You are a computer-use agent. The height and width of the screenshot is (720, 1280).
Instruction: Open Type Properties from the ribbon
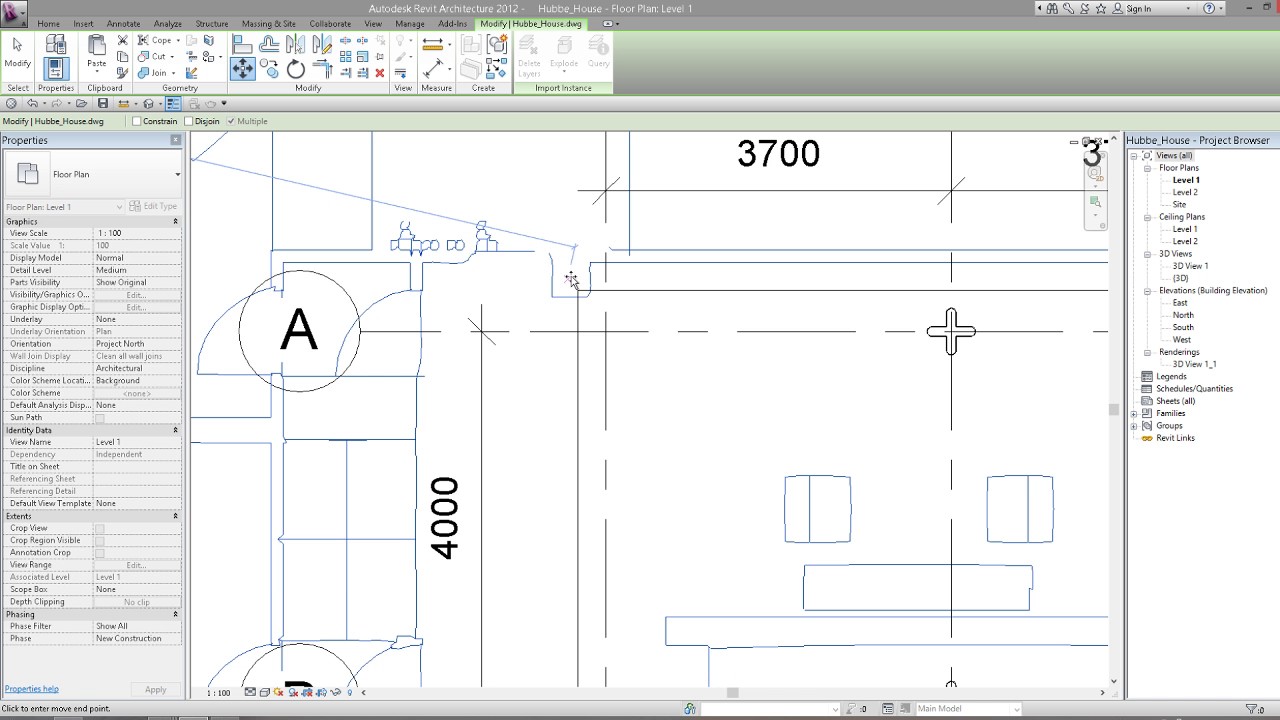[56, 44]
